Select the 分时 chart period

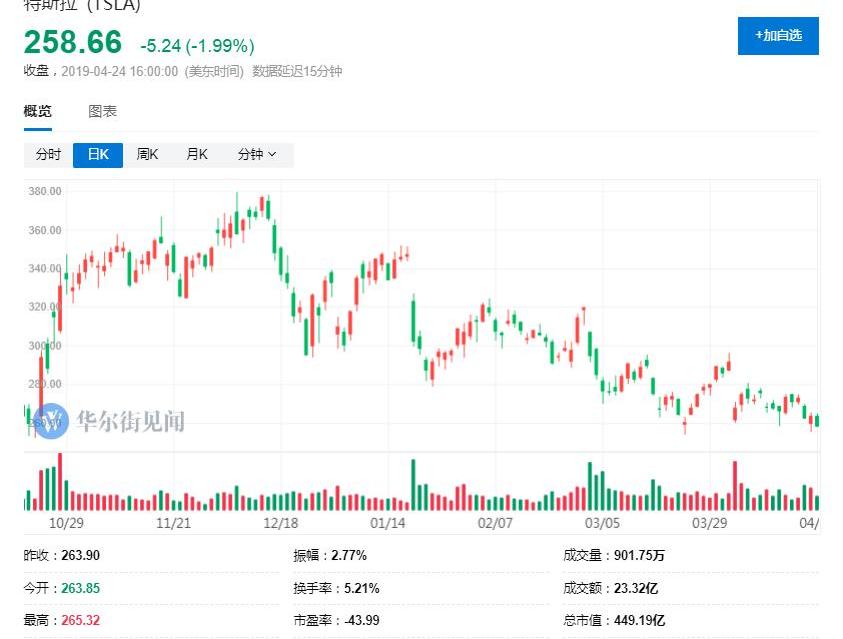pyautogui.click(x=48, y=155)
